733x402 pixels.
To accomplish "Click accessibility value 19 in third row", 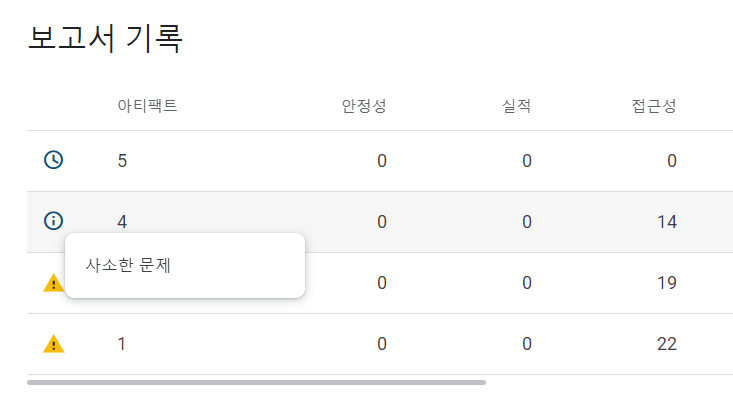I will pos(667,283).
